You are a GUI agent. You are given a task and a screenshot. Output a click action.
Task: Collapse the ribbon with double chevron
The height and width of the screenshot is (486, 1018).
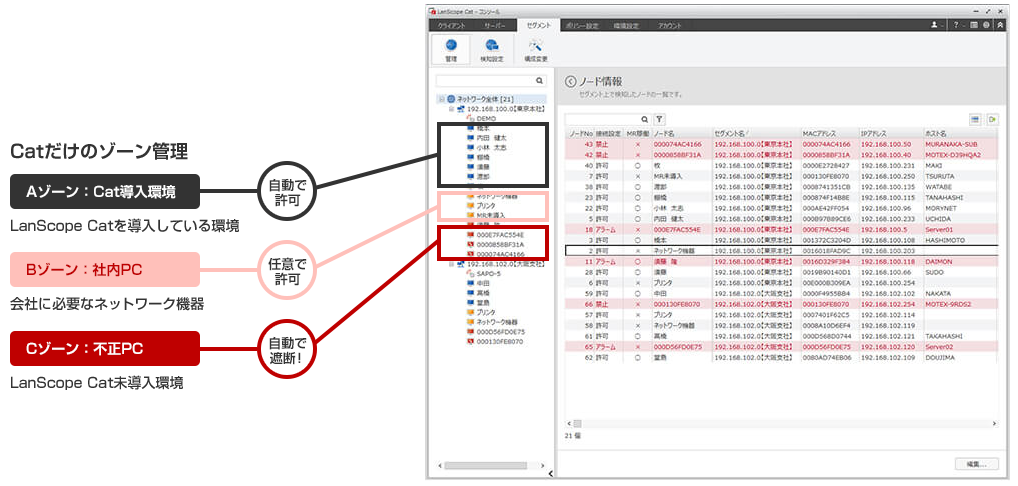click(1001, 25)
